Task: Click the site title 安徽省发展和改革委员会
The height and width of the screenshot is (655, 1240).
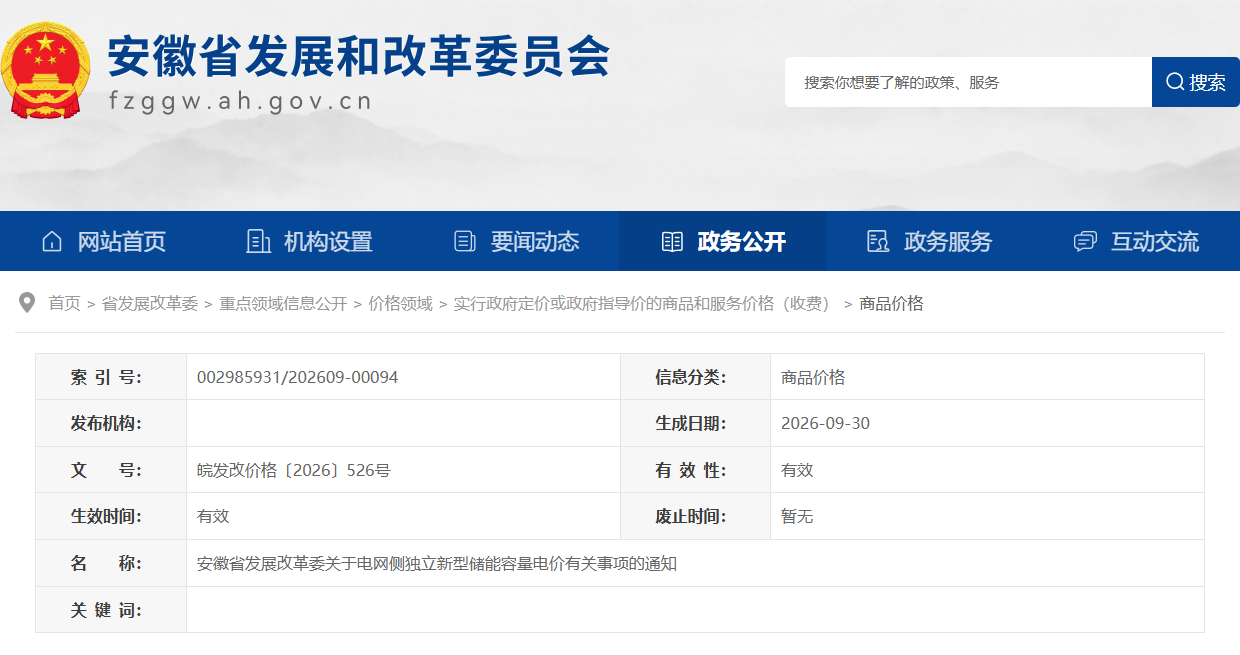Action: [358, 57]
